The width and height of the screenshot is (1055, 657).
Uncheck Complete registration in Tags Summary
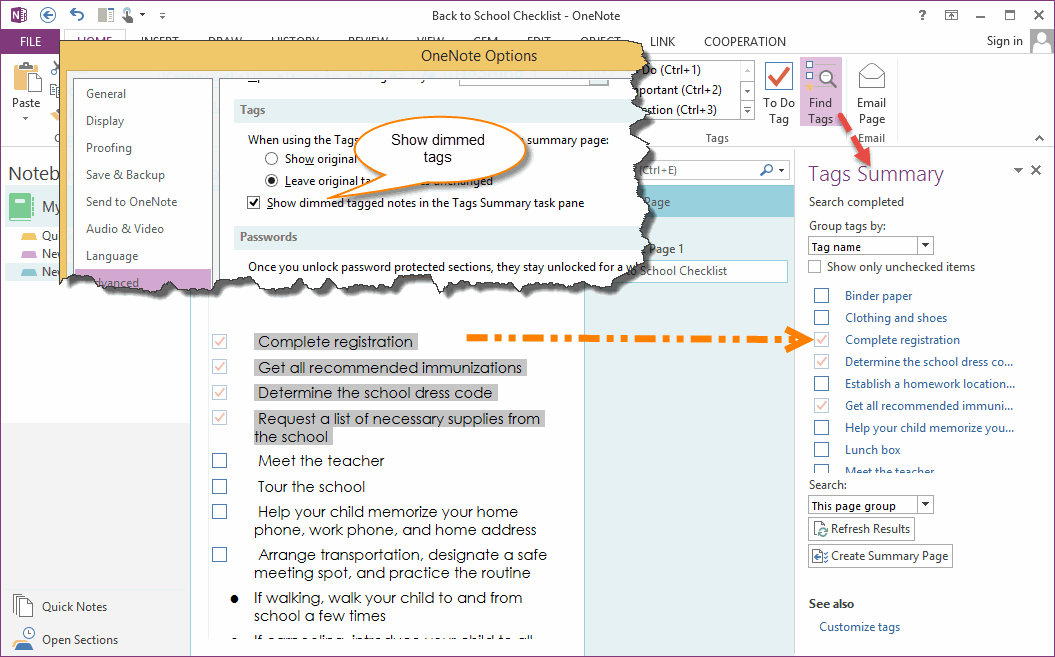pyautogui.click(x=822, y=339)
